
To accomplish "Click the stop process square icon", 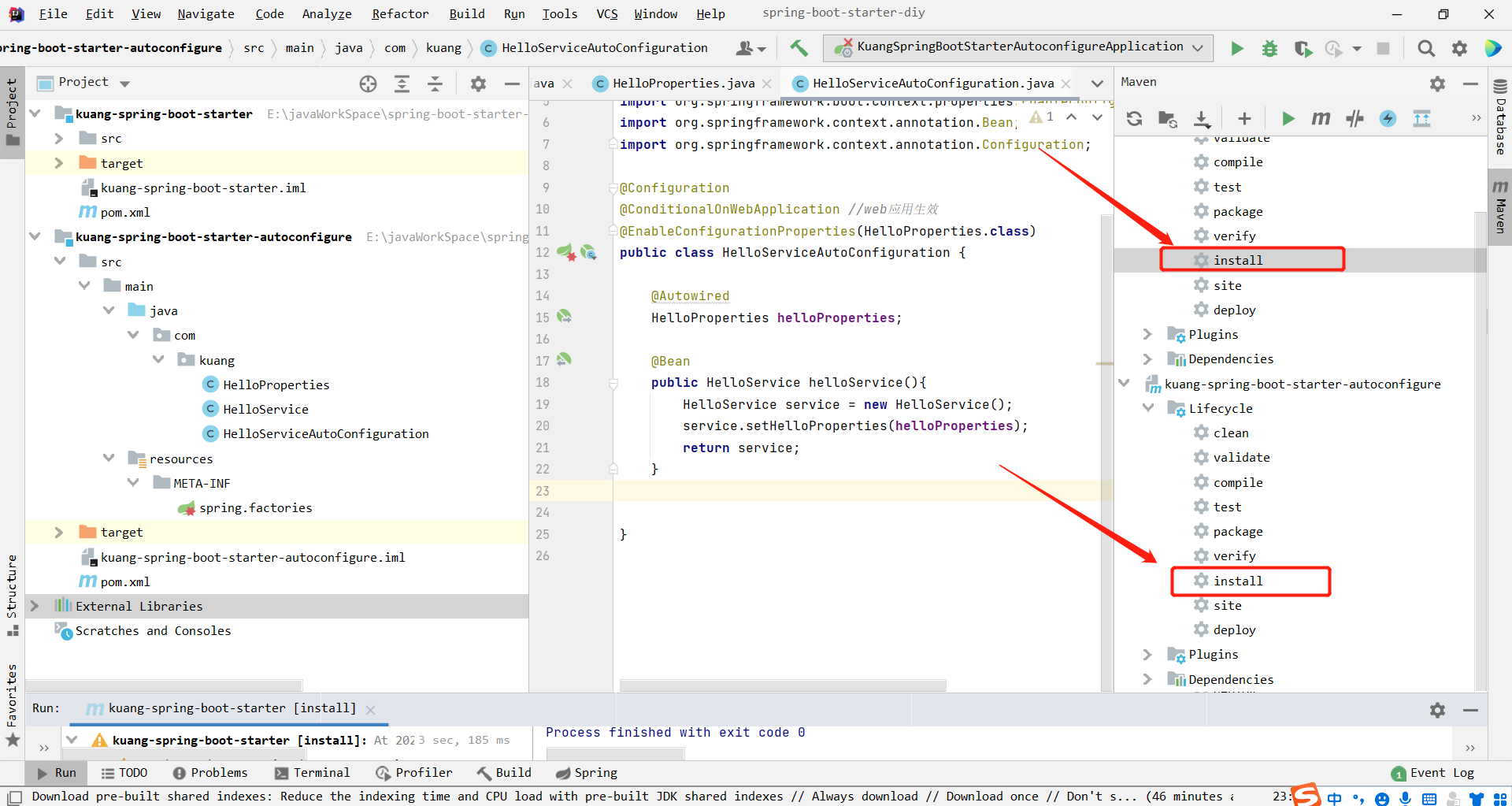I will (x=1383, y=49).
